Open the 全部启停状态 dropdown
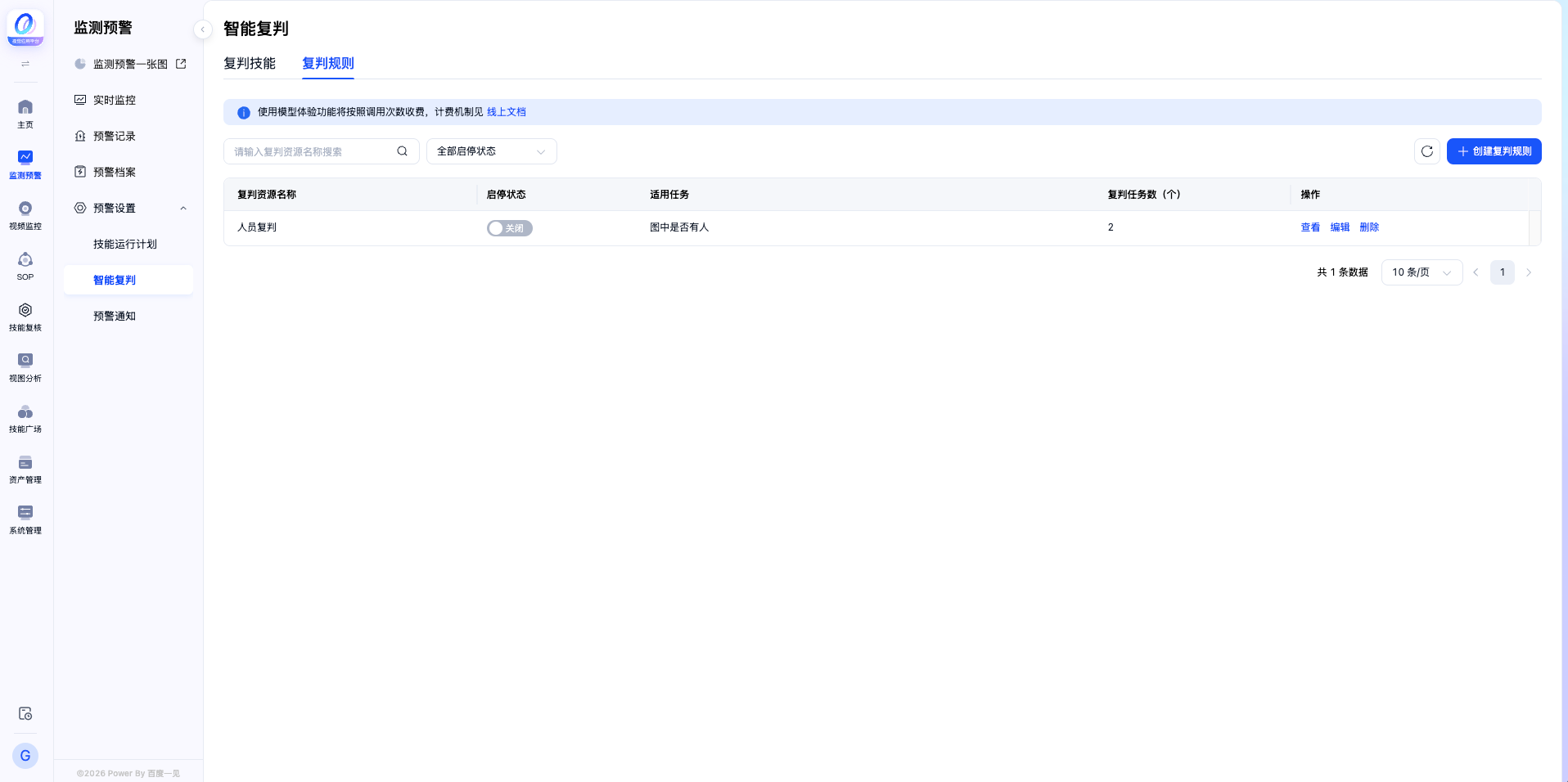The width and height of the screenshot is (1568, 782). coord(492,151)
